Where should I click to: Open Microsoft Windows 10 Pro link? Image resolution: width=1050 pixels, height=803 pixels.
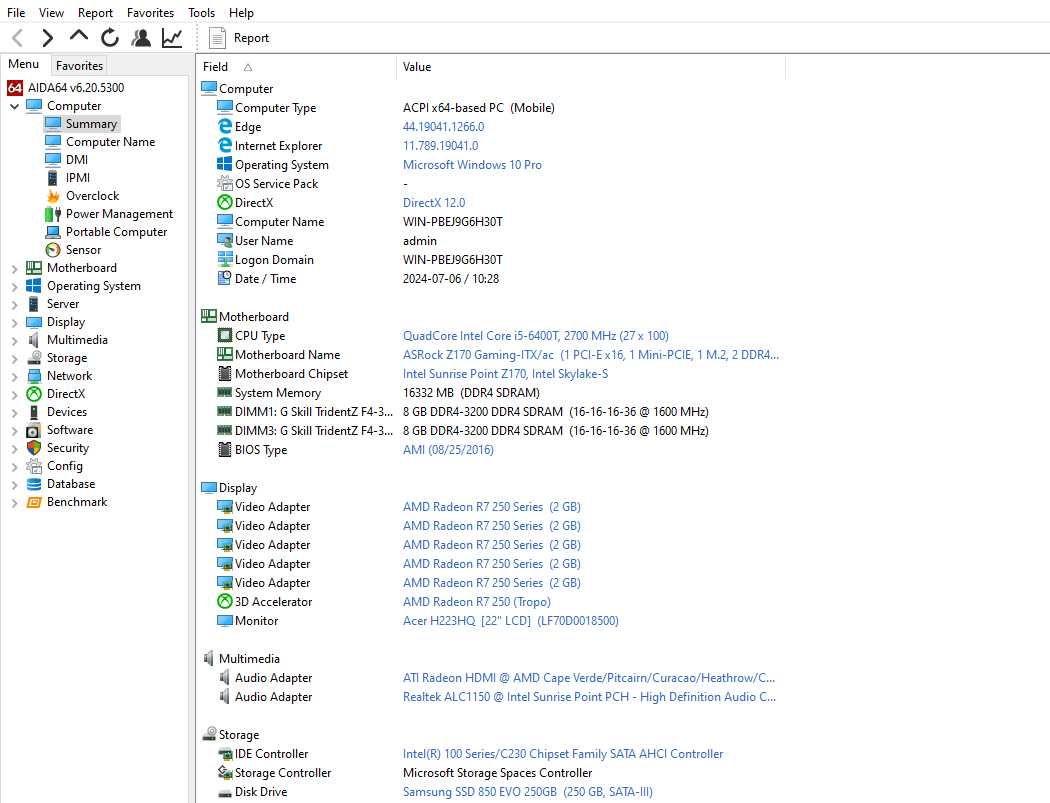[x=472, y=165]
